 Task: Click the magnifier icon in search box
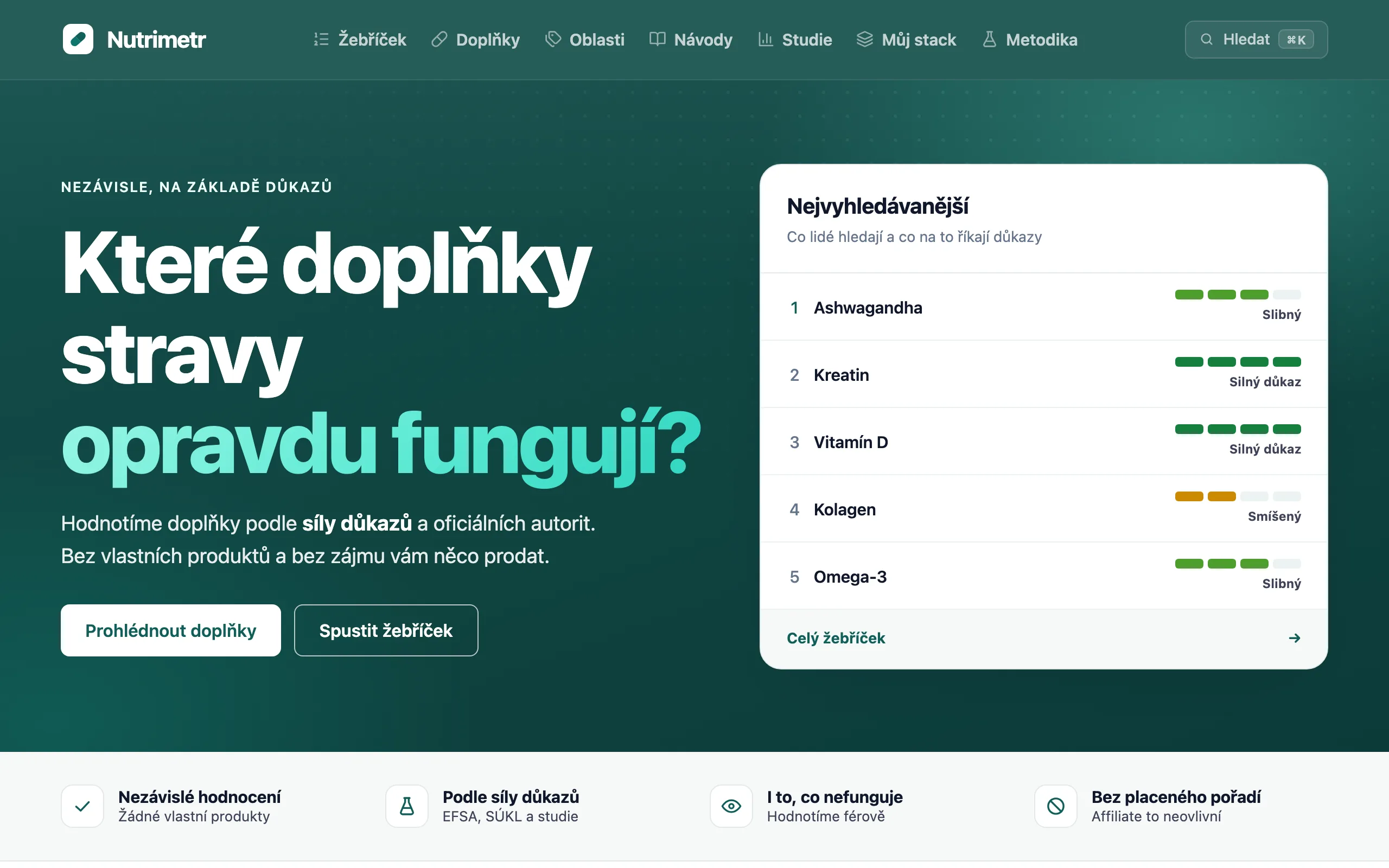click(1207, 39)
